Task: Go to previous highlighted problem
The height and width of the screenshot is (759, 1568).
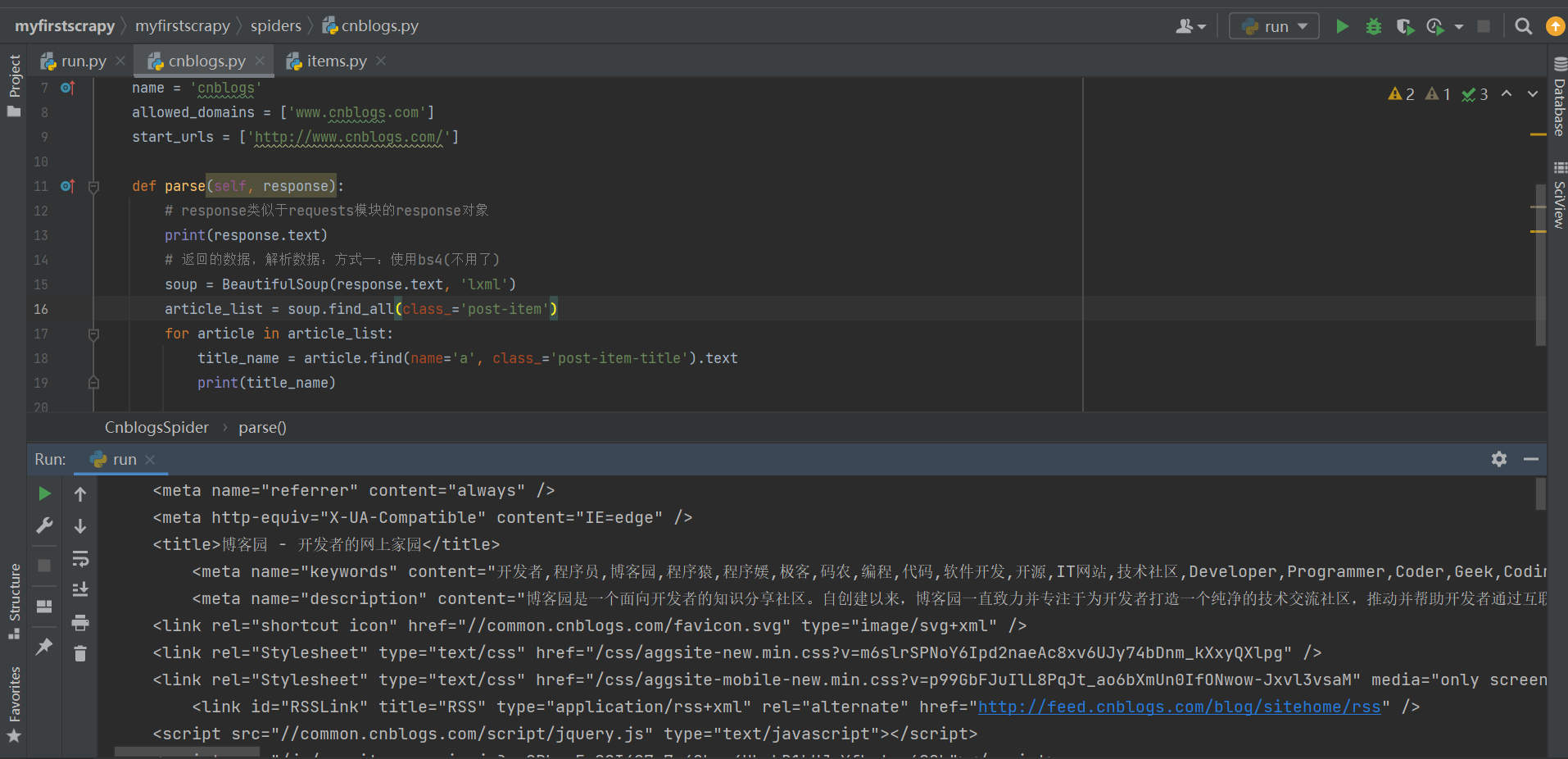Action: [x=1507, y=94]
